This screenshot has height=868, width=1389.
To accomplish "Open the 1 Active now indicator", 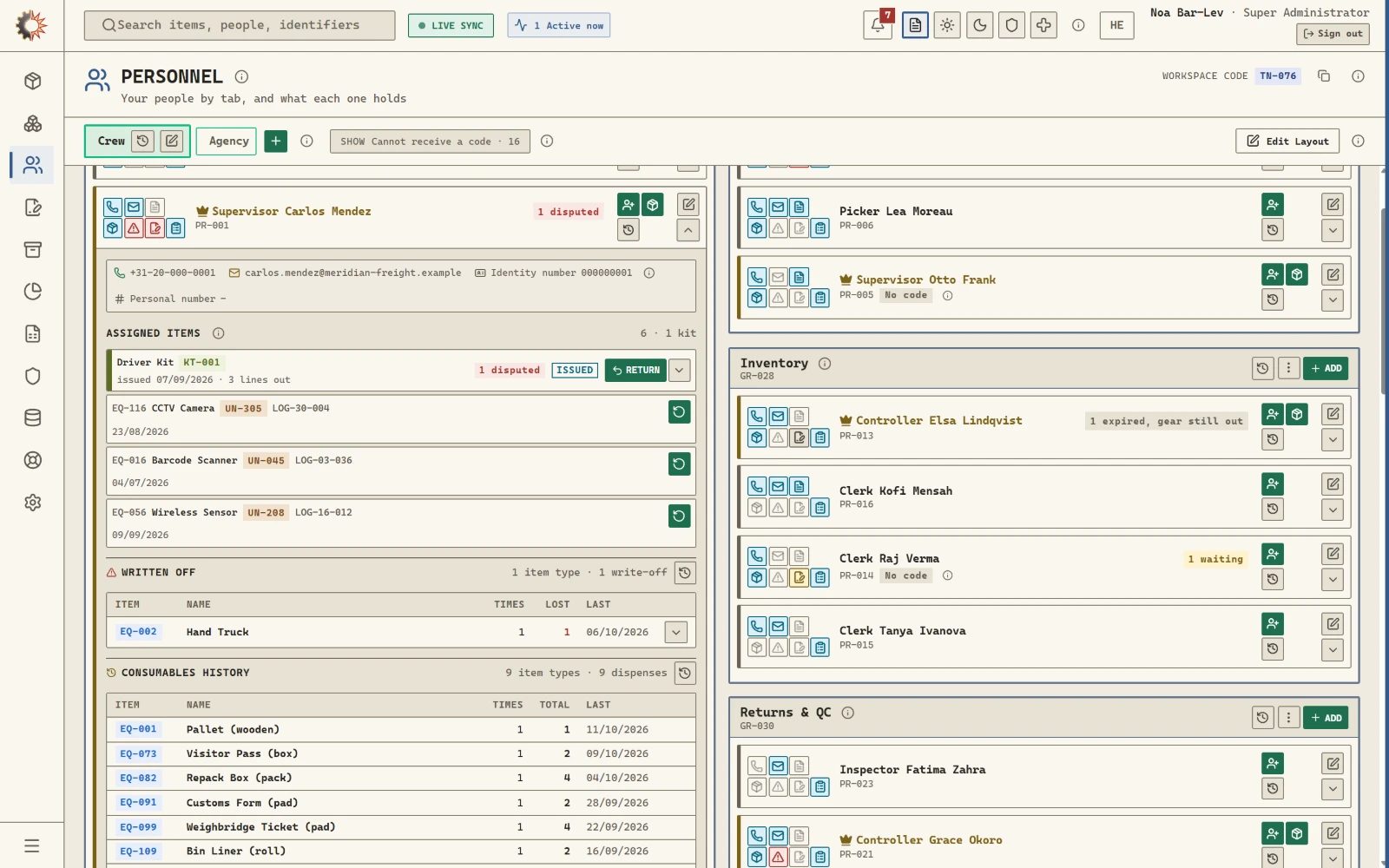I will [x=558, y=25].
